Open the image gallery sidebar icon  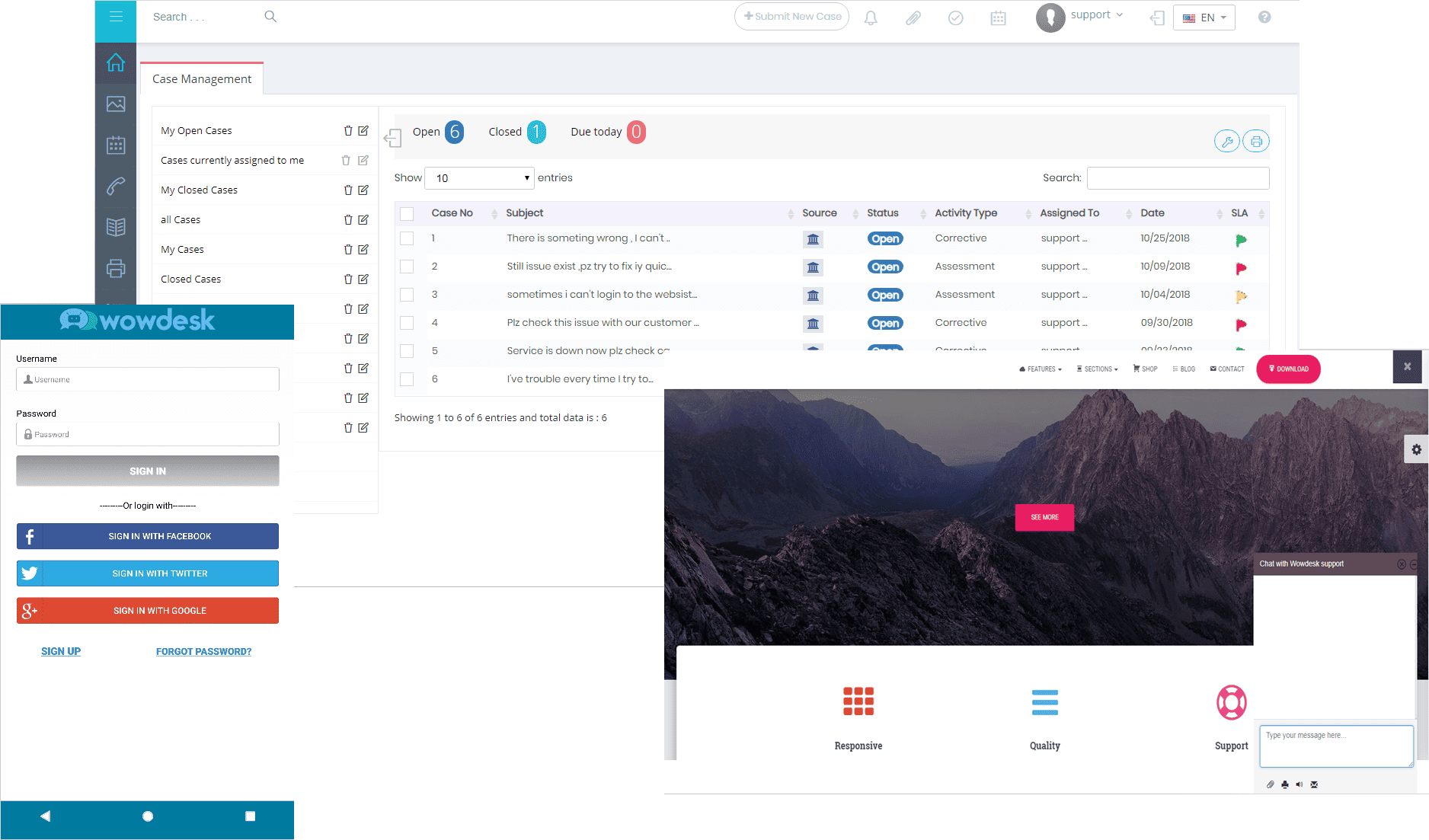tap(116, 104)
